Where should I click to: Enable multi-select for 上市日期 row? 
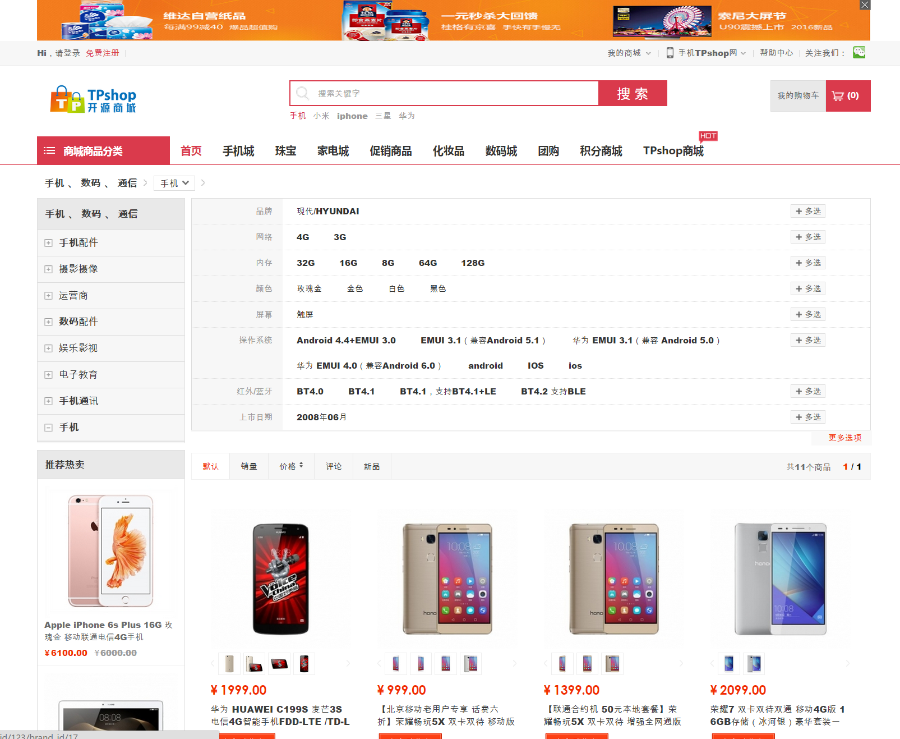coord(808,417)
